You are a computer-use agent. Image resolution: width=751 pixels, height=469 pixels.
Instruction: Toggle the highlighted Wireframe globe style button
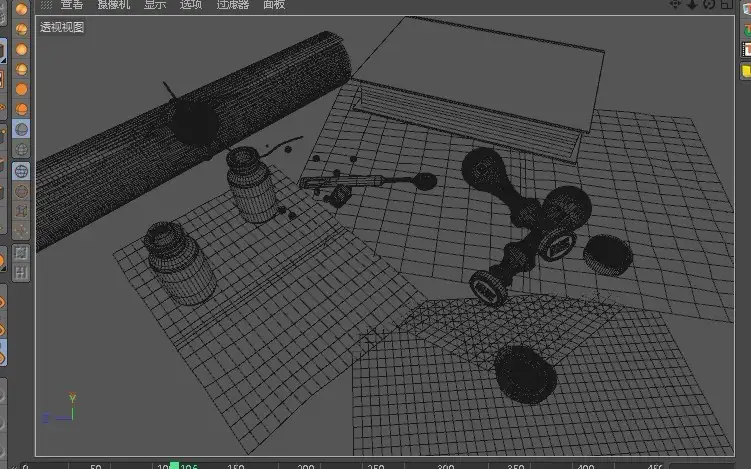21,171
